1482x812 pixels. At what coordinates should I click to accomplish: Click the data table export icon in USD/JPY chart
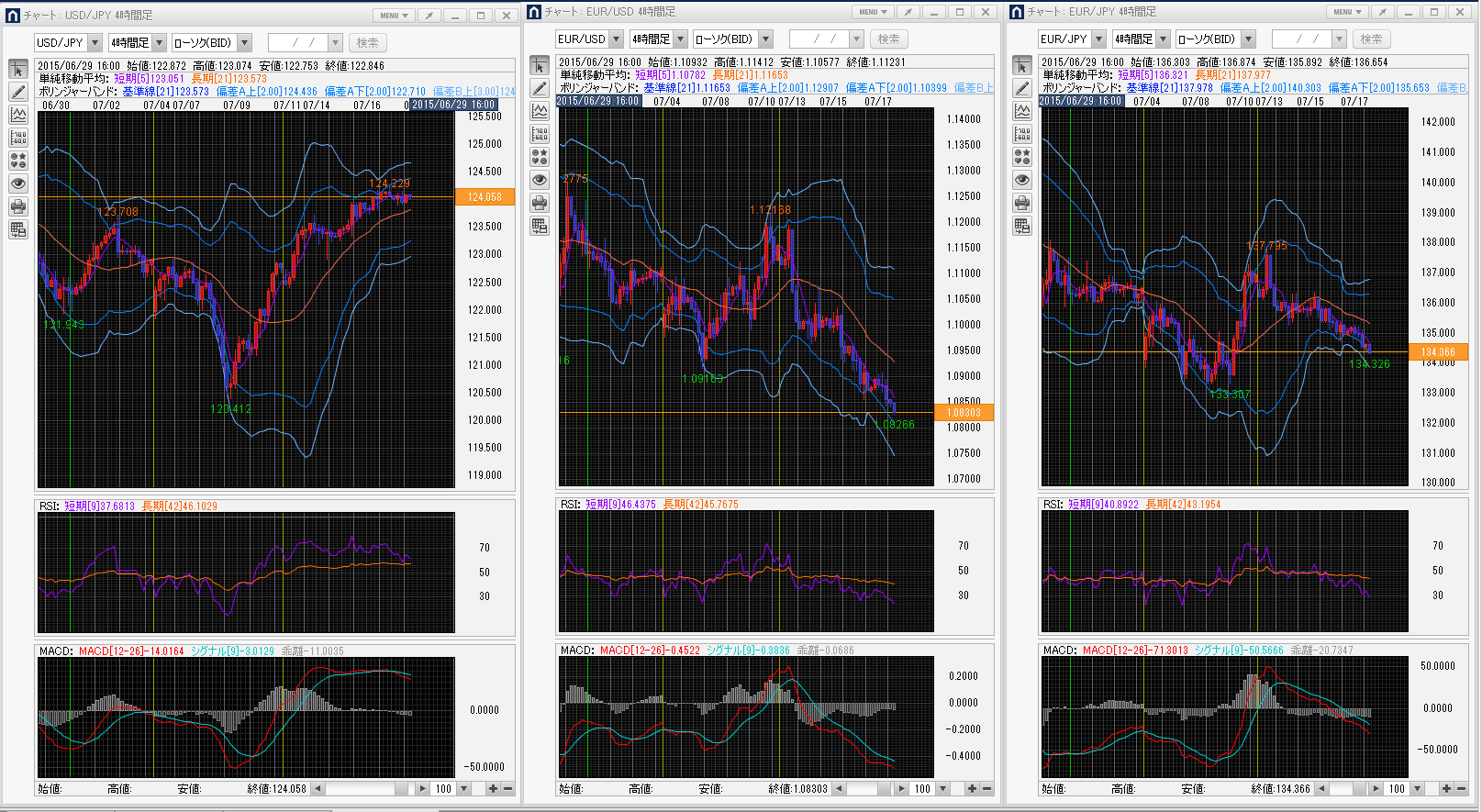[18, 229]
